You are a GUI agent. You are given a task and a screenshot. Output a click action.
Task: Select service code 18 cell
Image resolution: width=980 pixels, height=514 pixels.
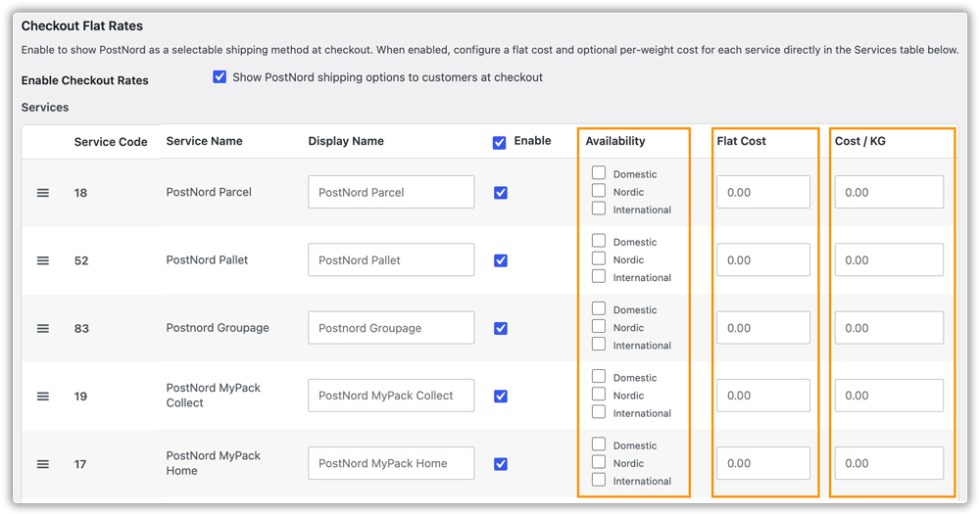tap(81, 193)
